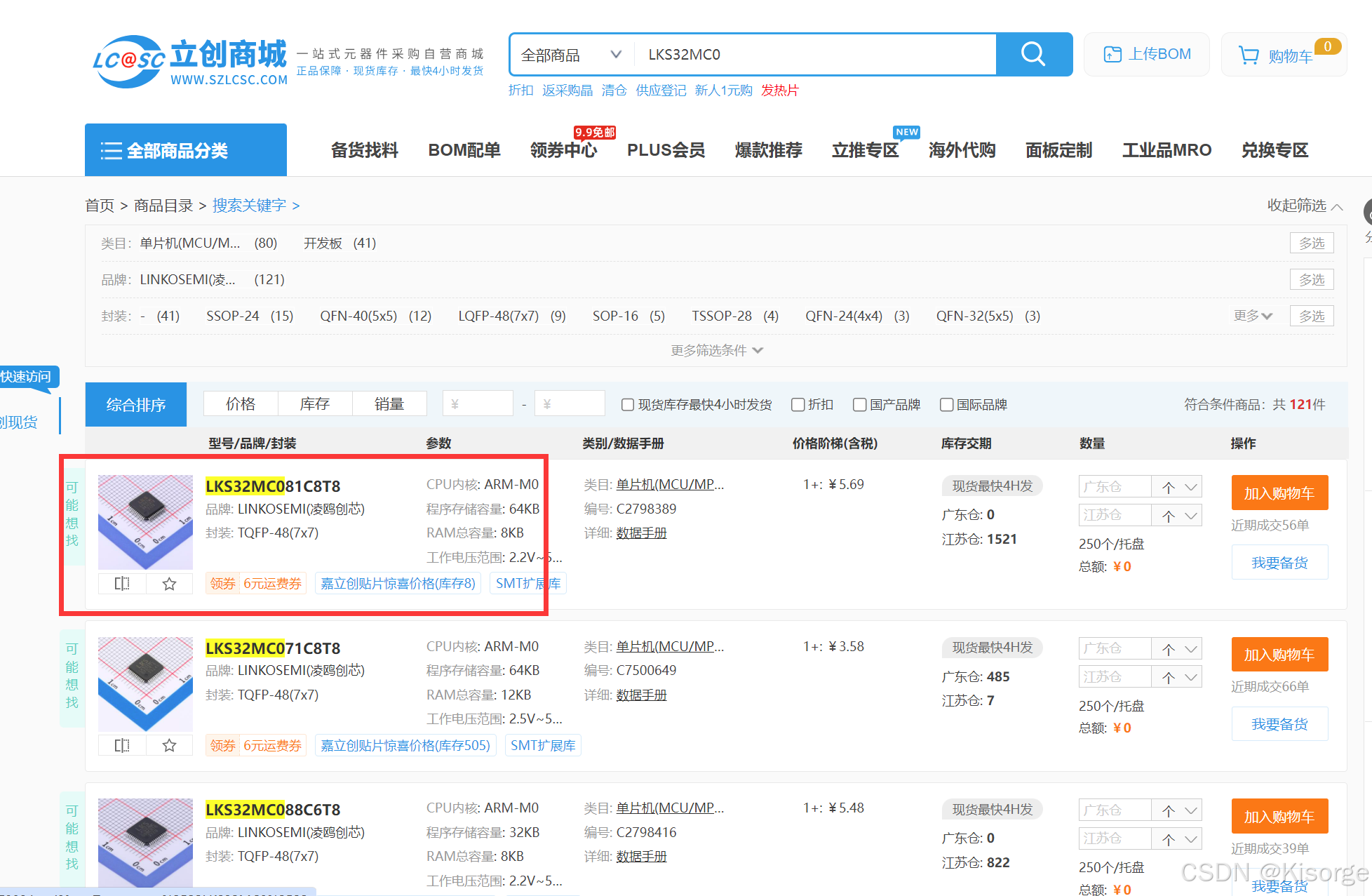Screen dimensions: 1372x896
Task: Open LKS32MC071C8T8 product thumbnail
Action: pyautogui.click(x=145, y=684)
